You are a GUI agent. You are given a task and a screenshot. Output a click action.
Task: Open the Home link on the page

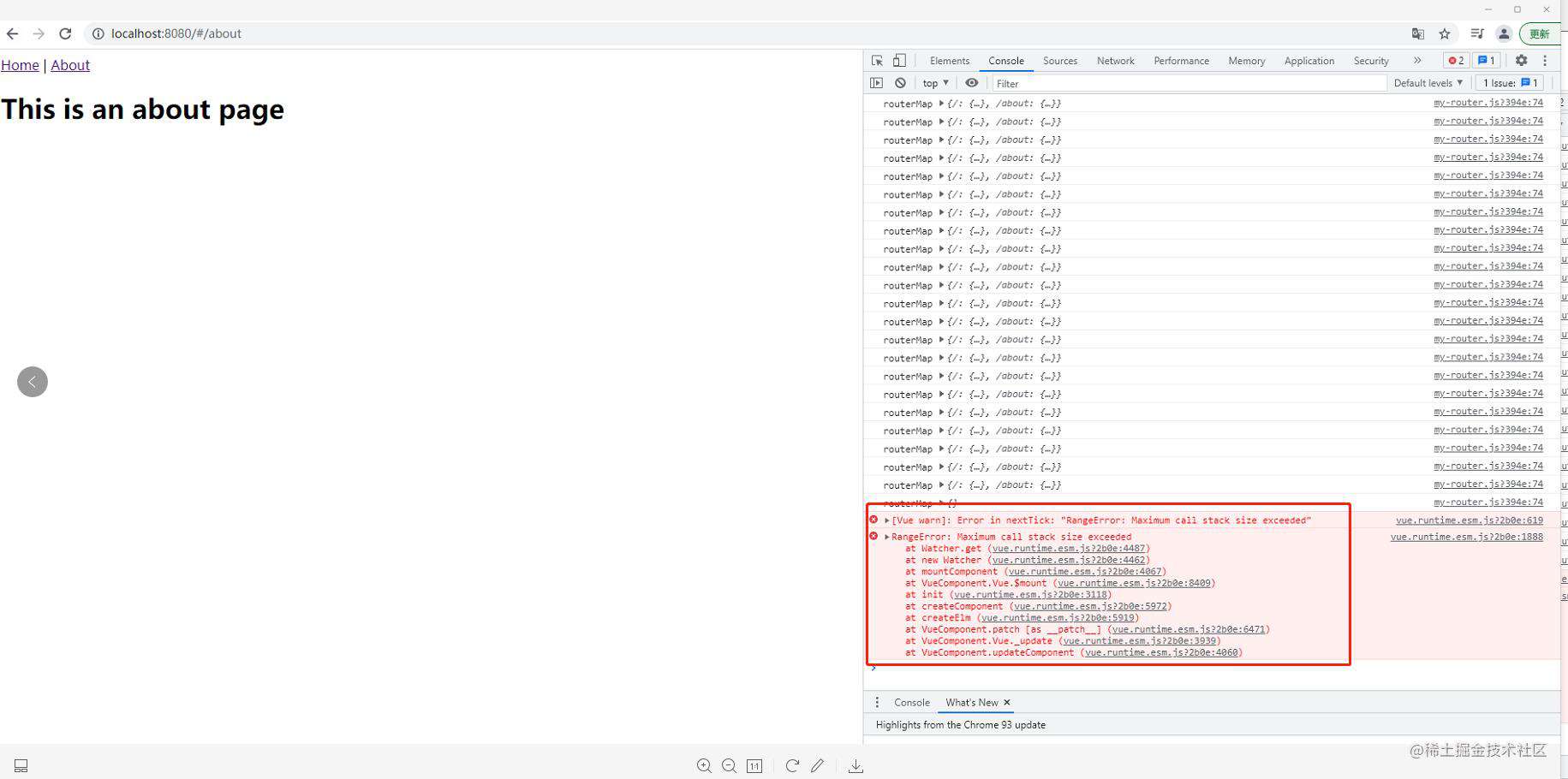(20, 65)
